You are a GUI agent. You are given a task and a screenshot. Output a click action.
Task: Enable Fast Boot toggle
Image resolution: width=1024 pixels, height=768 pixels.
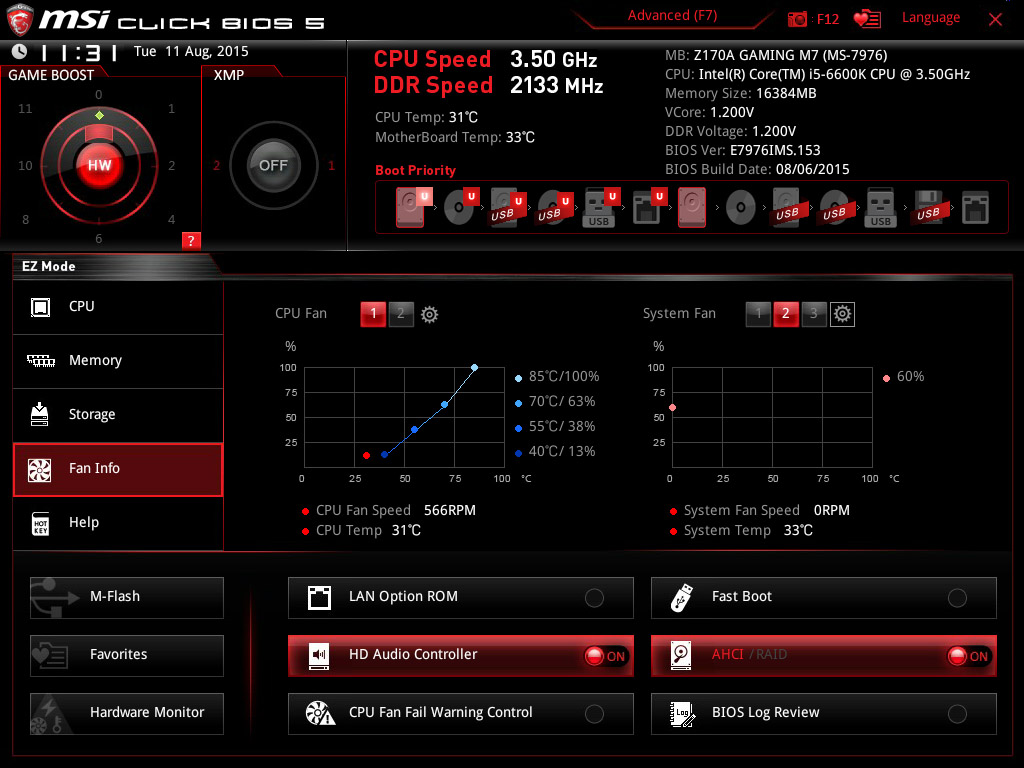click(x=957, y=598)
